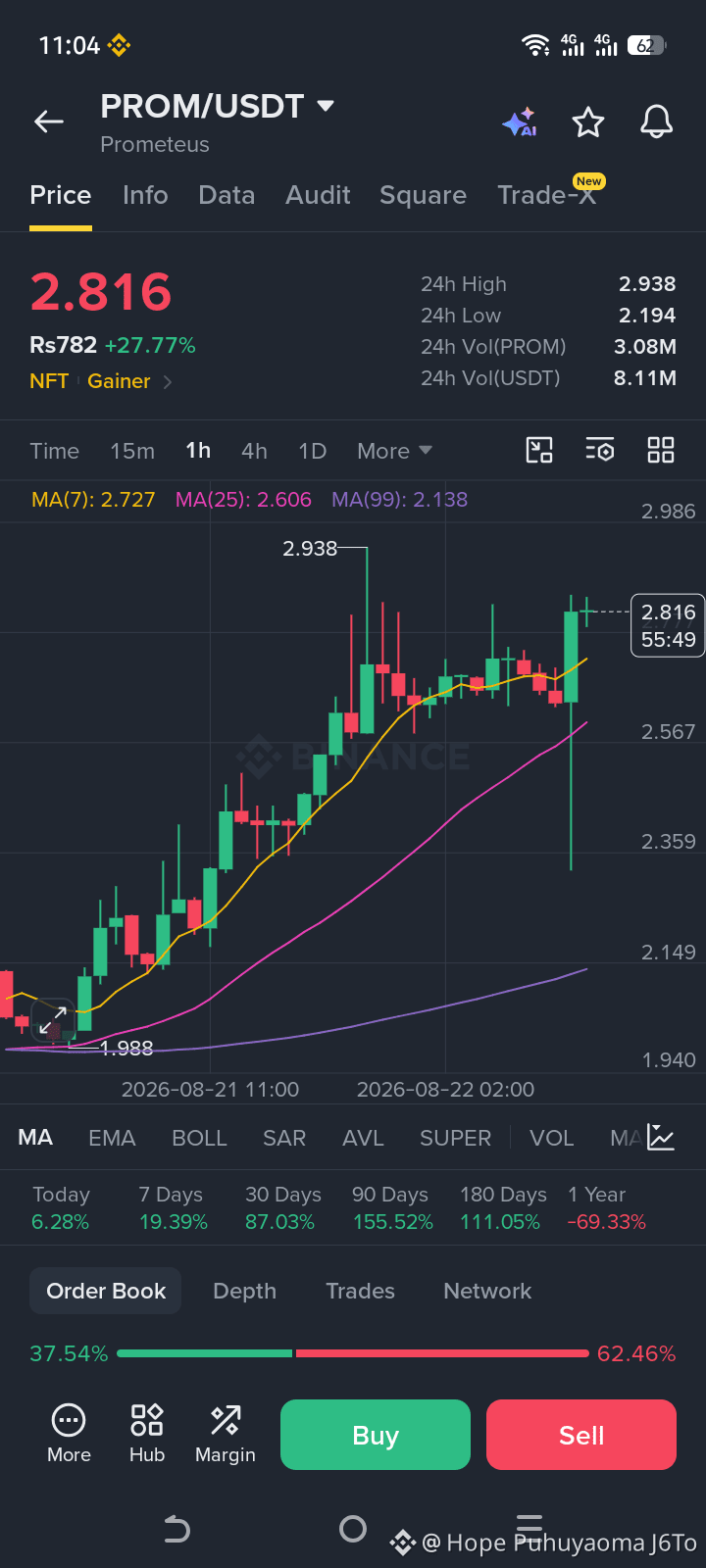This screenshot has height=1568, width=706.
Task: Switch to the Audit tab
Action: tap(318, 195)
